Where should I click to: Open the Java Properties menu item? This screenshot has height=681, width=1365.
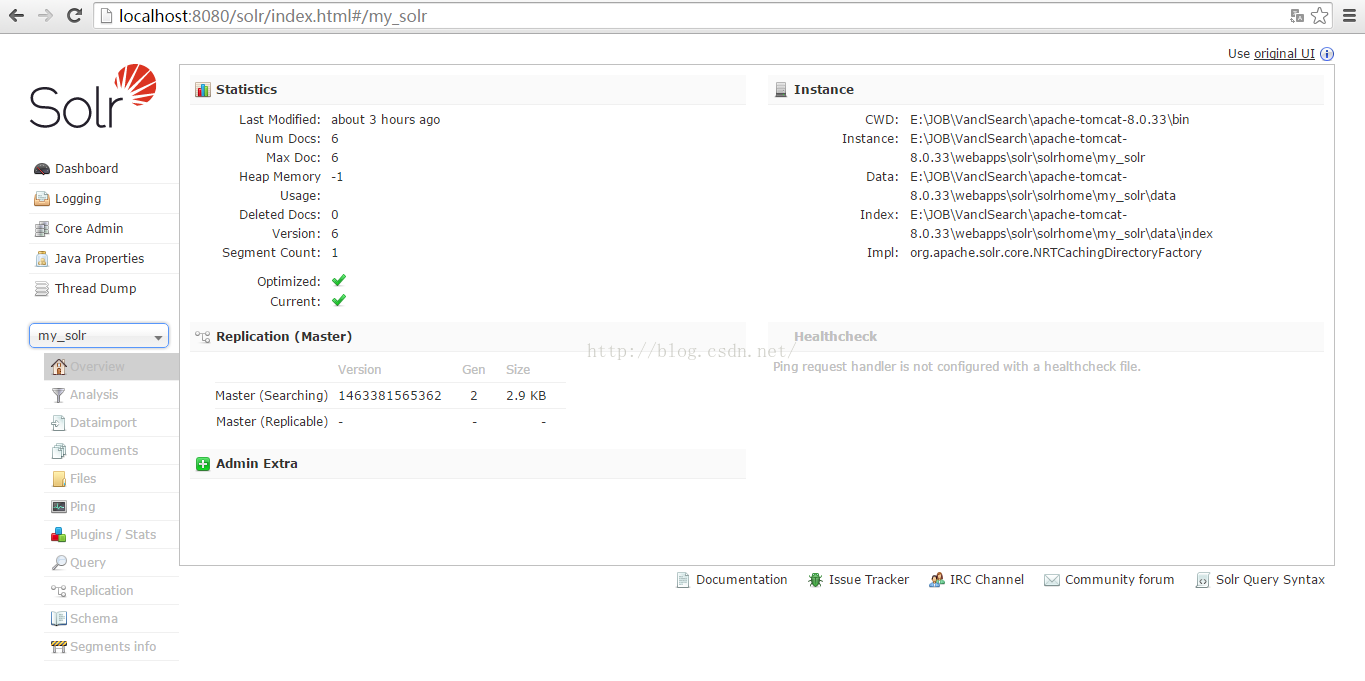(x=104, y=259)
